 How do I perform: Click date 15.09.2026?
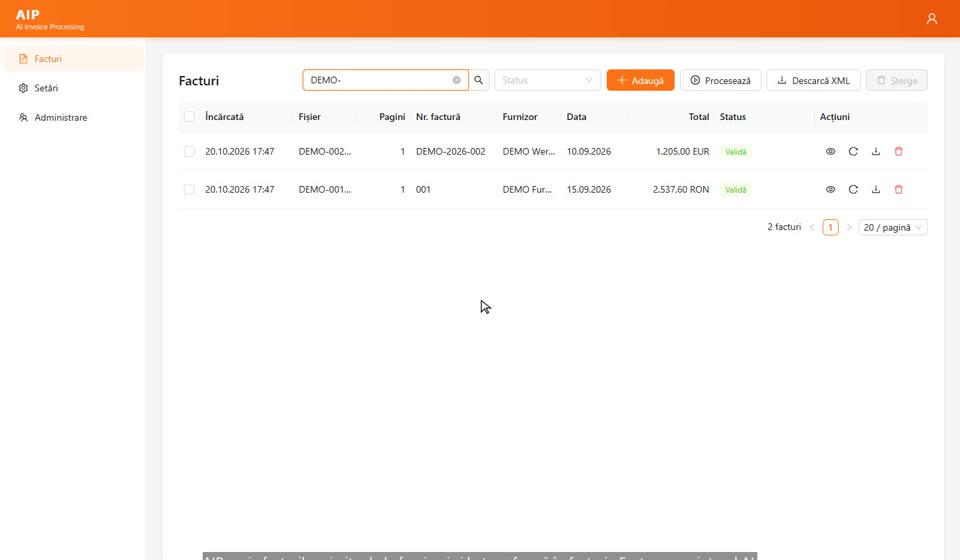click(588, 189)
